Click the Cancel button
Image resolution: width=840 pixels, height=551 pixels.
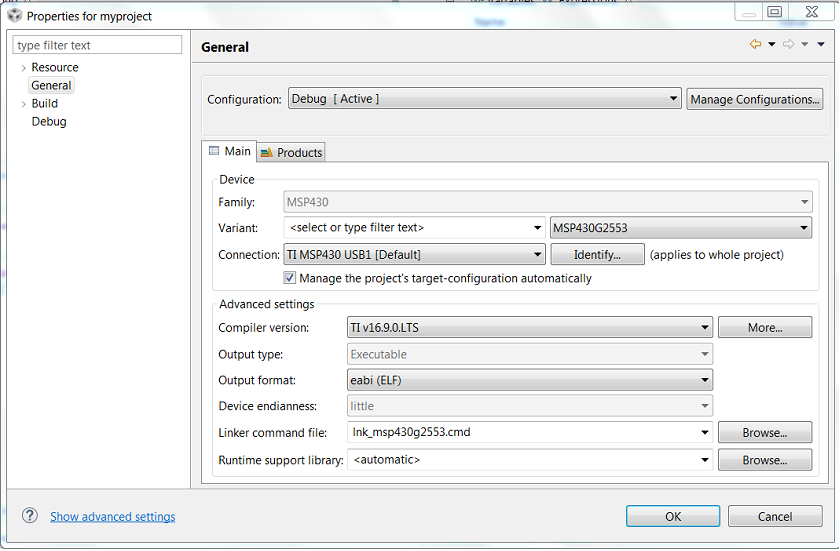775,516
